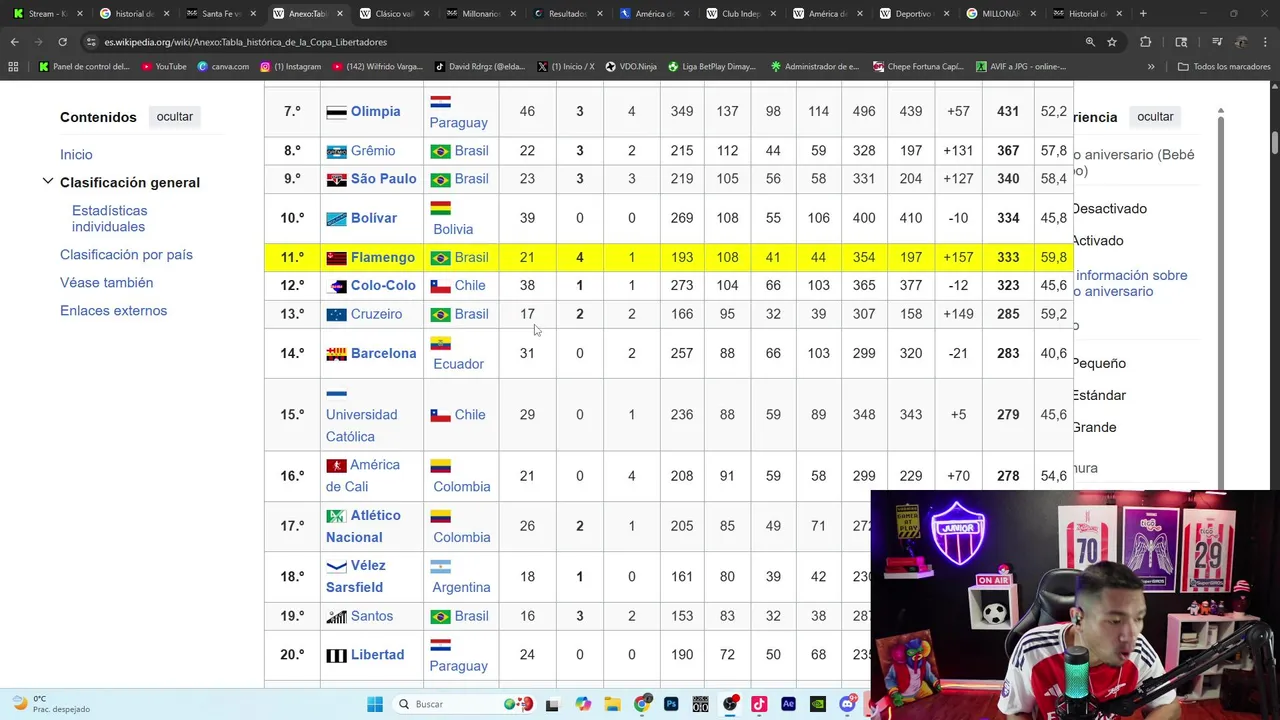Open the canva.com bookmark
The height and width of the screenshot is (720, 1280).
pyautogui.click(x=223, y=66)
